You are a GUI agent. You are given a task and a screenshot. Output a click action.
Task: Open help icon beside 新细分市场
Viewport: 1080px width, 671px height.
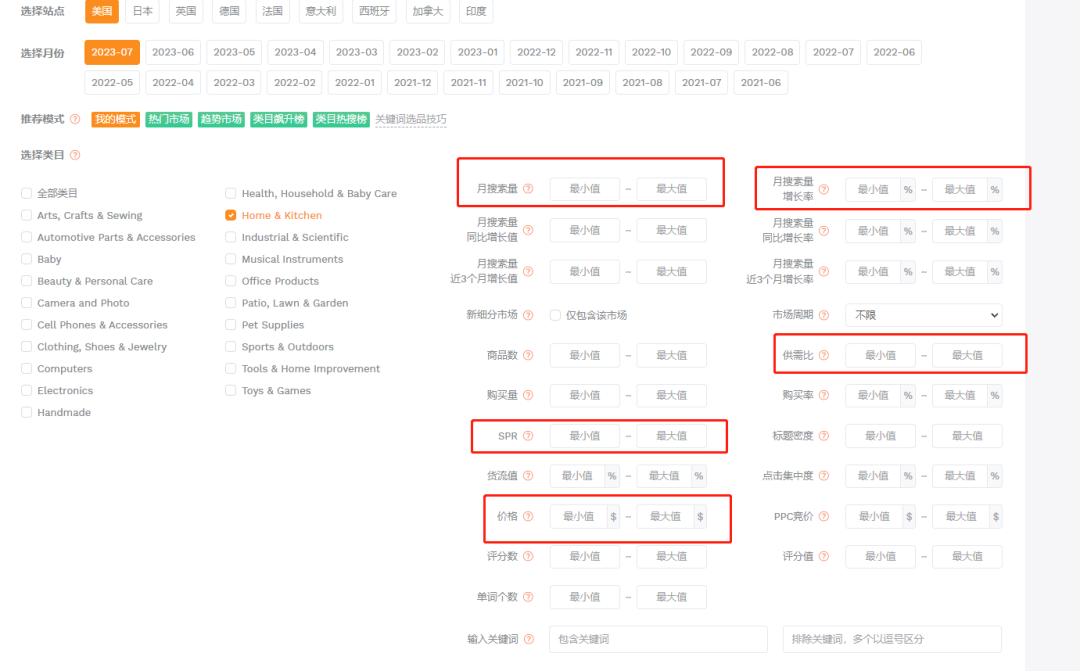528,315
